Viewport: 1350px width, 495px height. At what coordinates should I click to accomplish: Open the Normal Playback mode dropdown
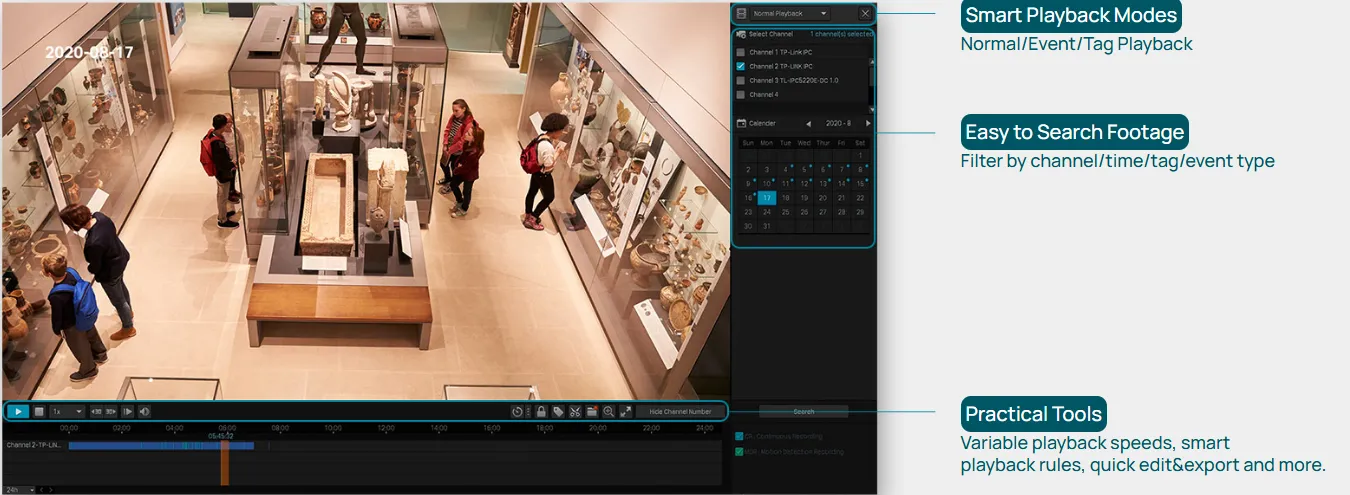(790, 14)
